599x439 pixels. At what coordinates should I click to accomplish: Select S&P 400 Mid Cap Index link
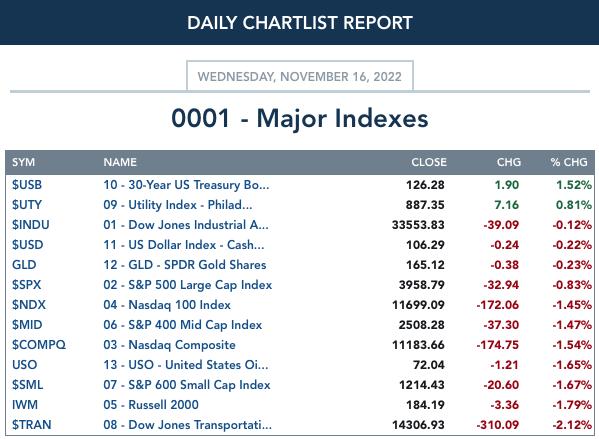coord(183,325)
